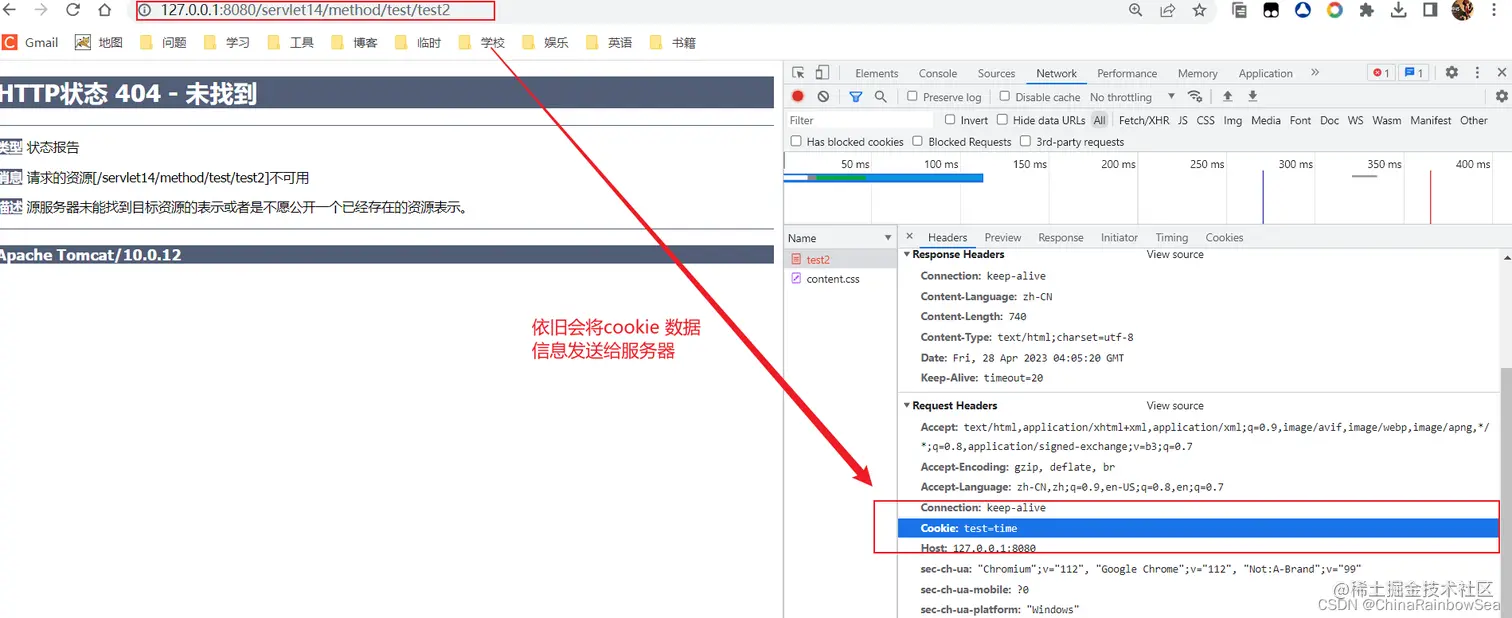
Task: Open the zoom magnifier in address bar
Action: (x=1136, y=10)
